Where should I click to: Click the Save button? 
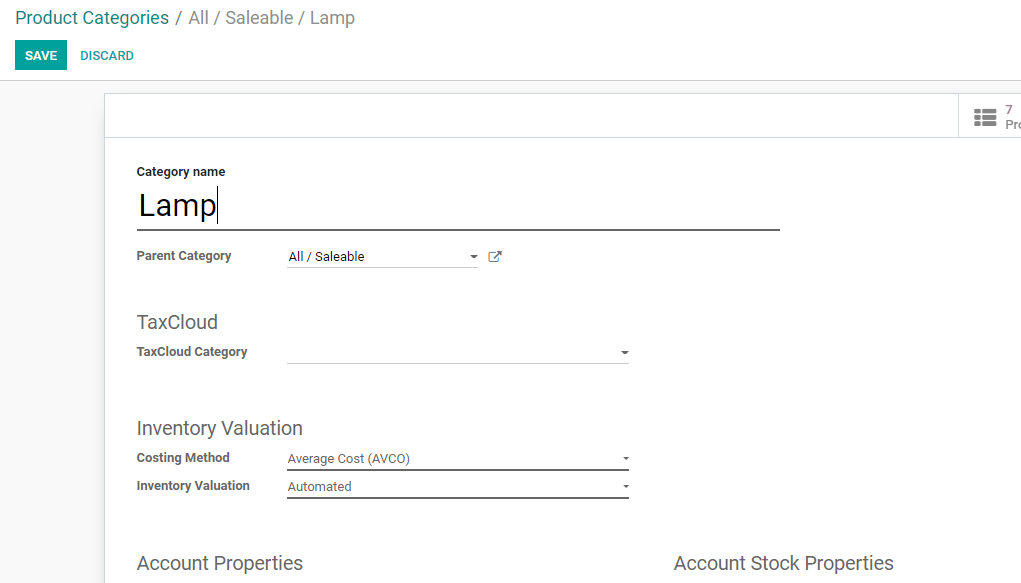(41, 56)
